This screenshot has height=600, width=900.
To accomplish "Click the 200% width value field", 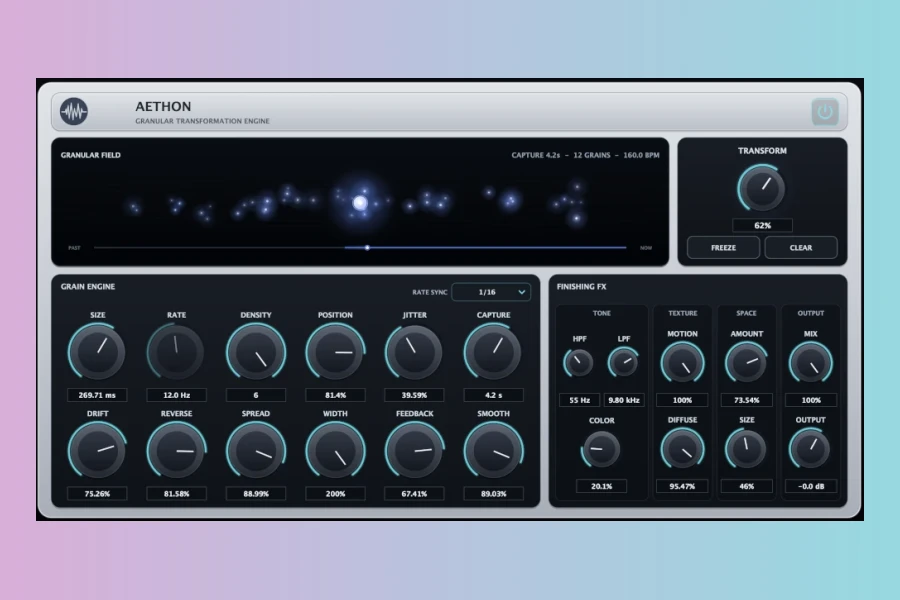I will click(335, 493).
